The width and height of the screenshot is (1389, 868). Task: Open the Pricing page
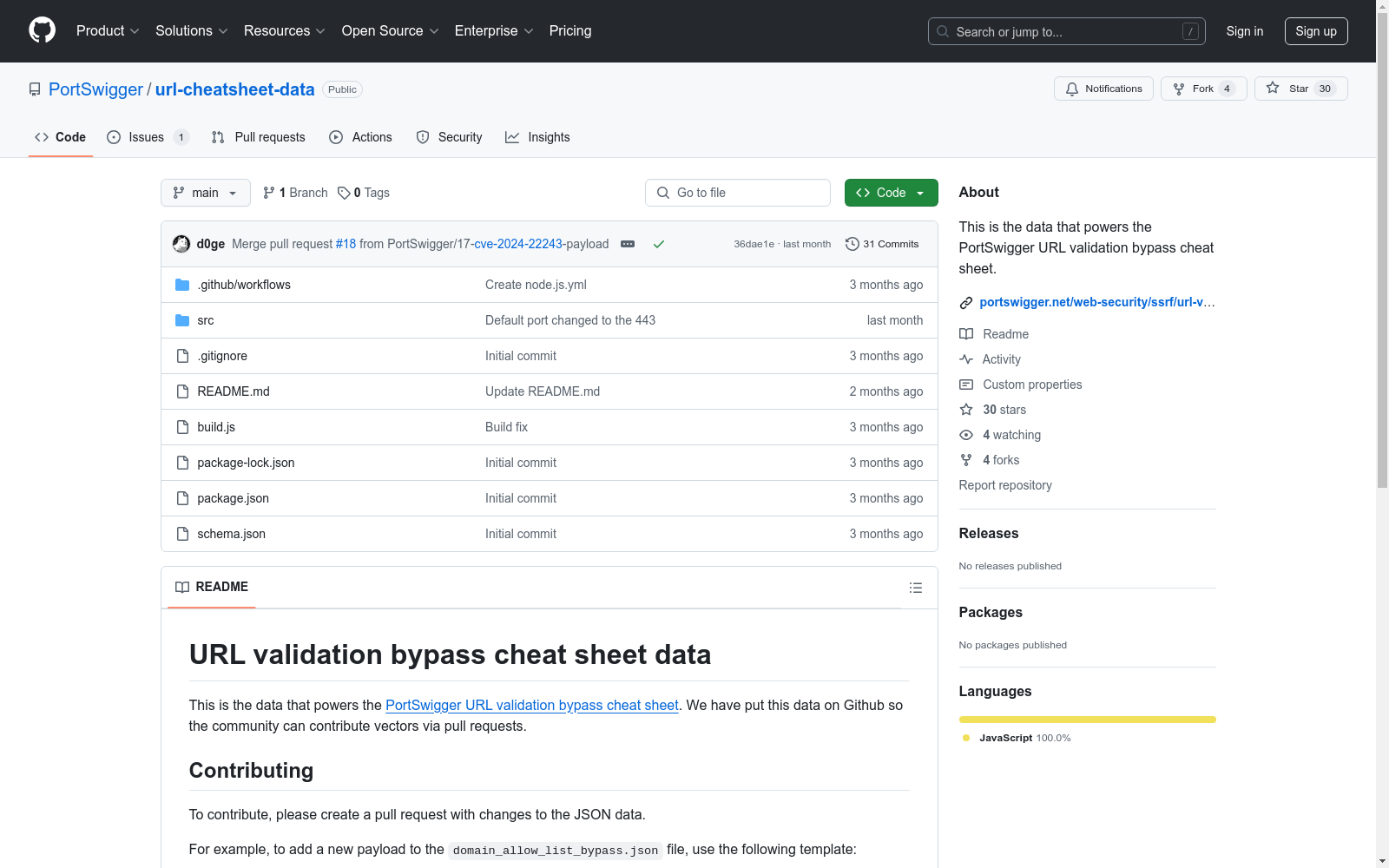570,30
